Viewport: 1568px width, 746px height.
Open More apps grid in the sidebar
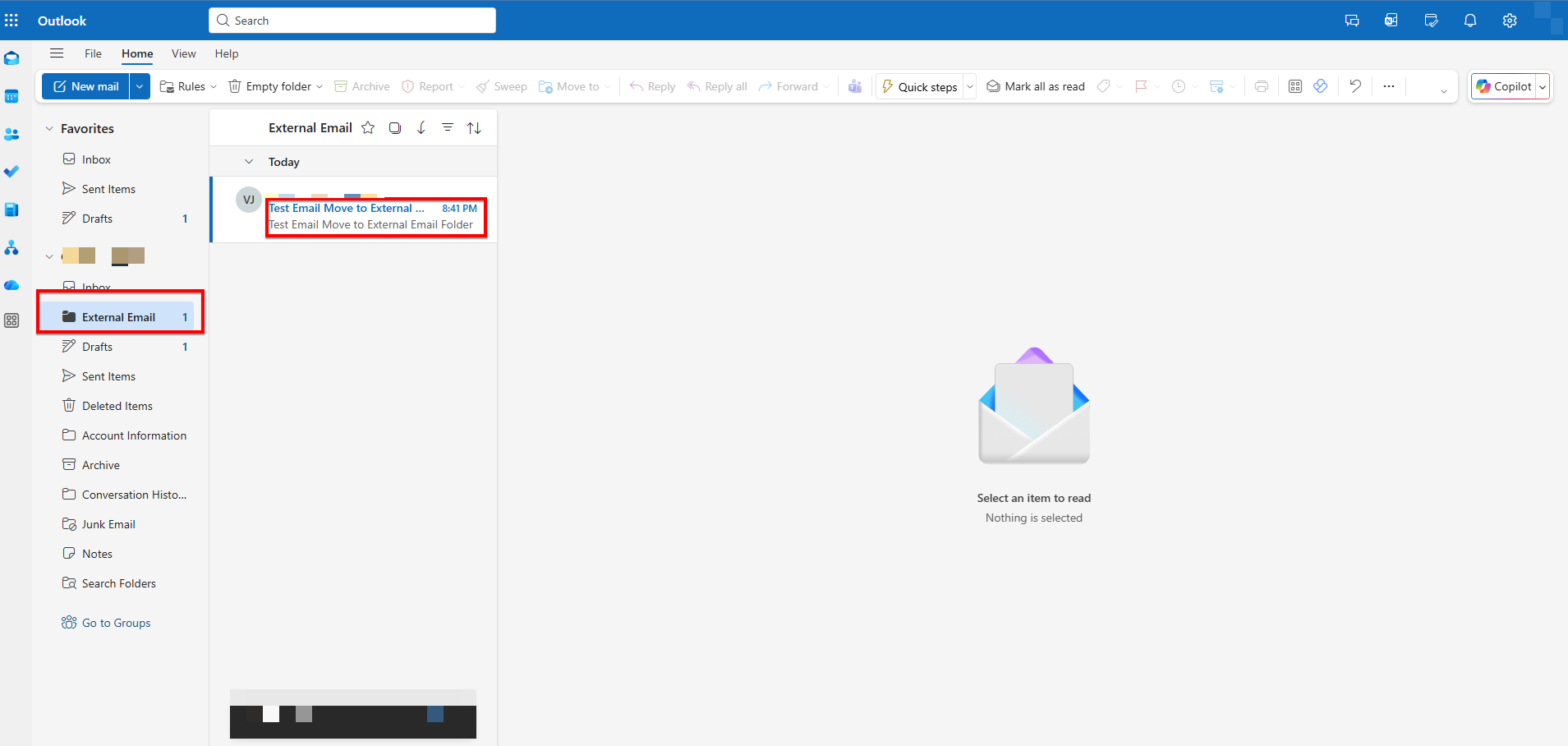[x=11, y=320]
